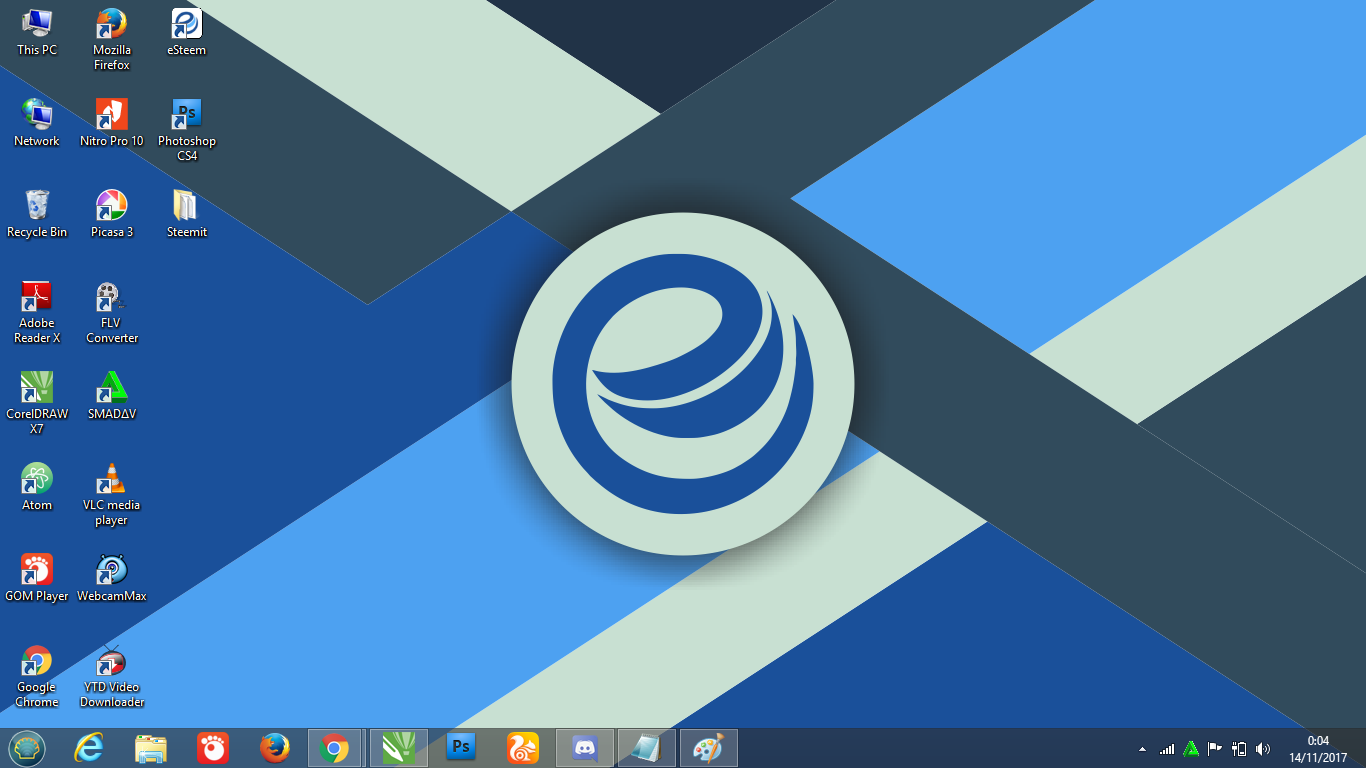
Task: Select the Steemit folder on desktop
Action: (187, 214)
